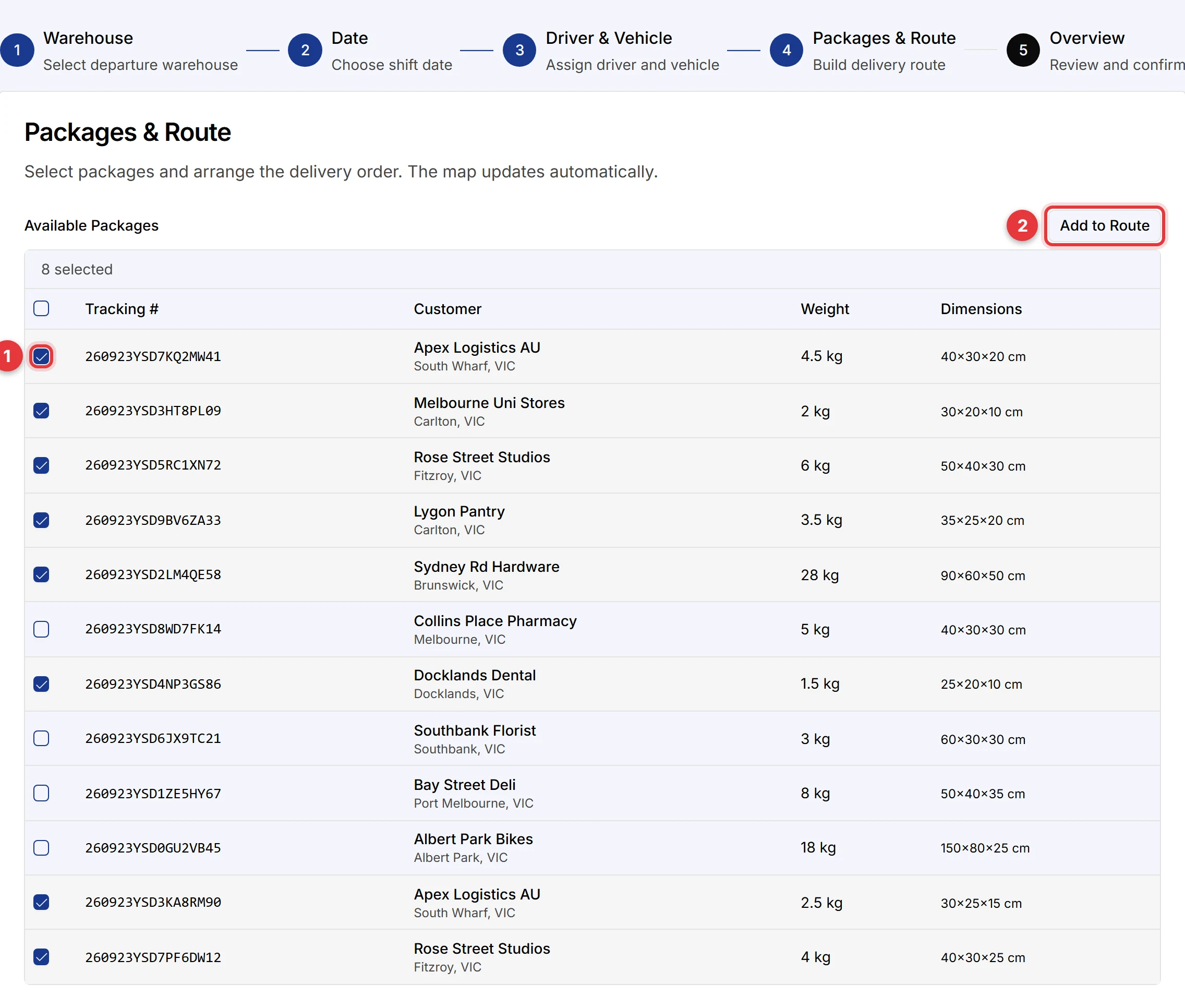1185x1008 pixels.
Task: Click tracking number 260923YSD0GU2VB45
Action: point(153,848)
